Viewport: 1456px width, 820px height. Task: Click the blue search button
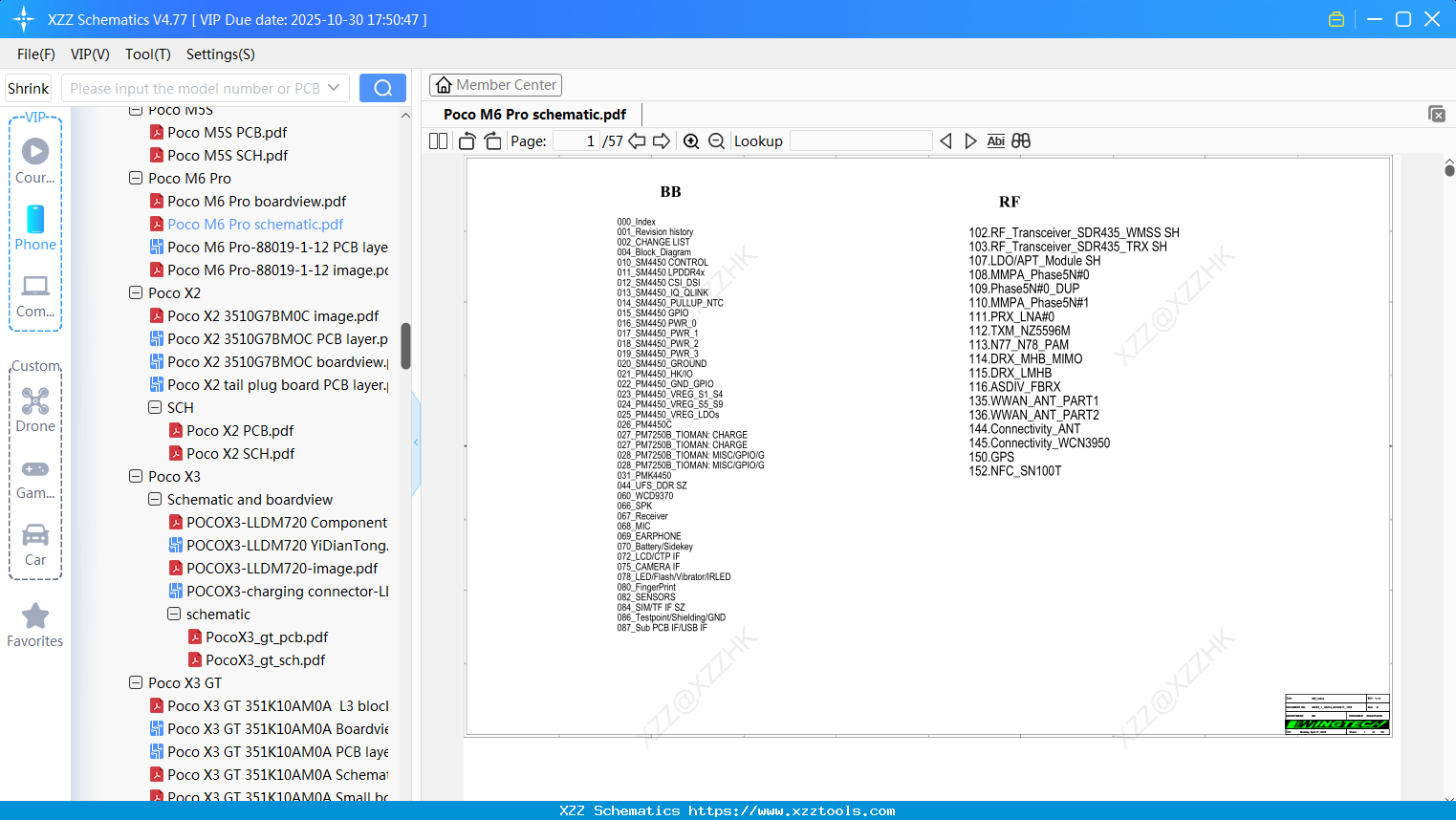point(382,88)
